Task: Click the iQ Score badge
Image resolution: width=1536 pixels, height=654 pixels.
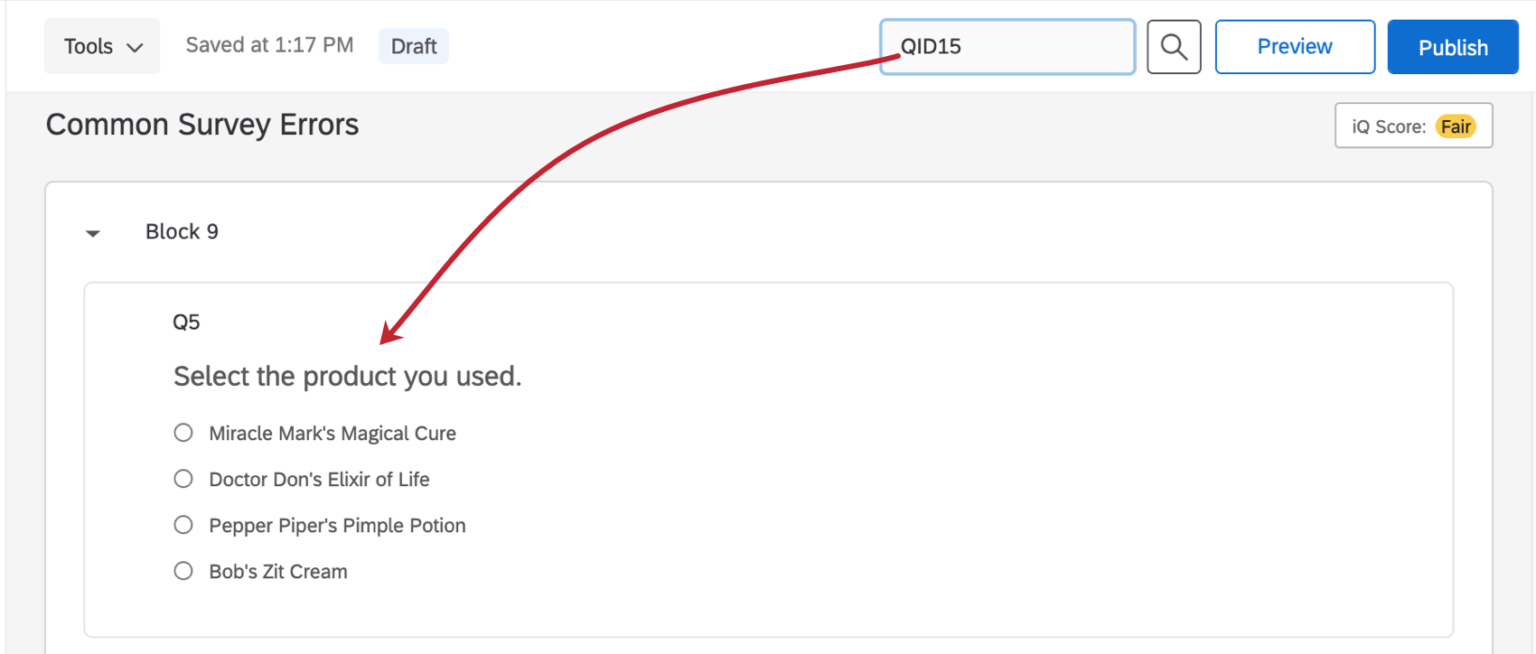Action: click(1413, 125)
